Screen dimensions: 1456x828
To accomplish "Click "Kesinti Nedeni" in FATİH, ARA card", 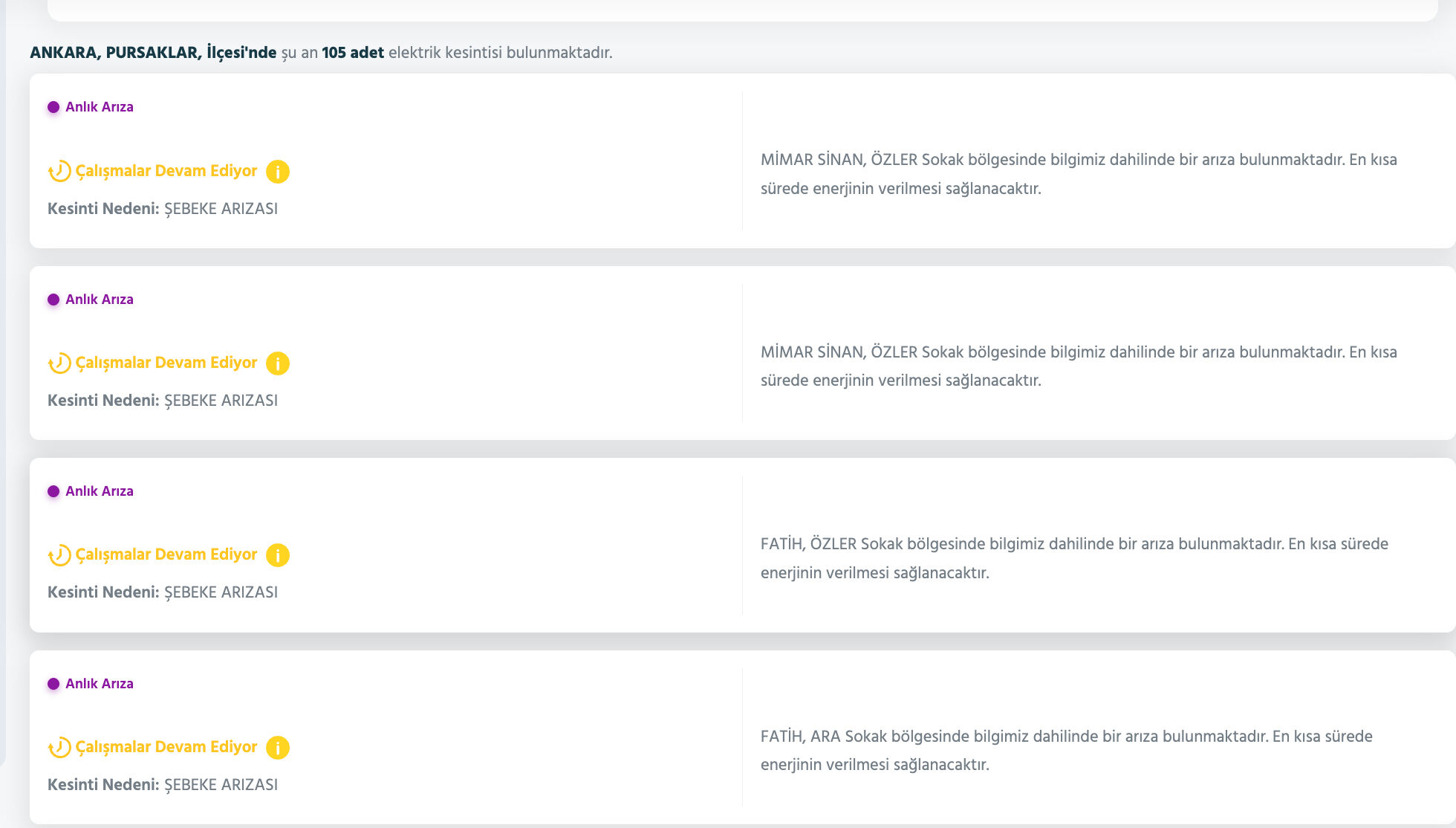I will tap(104, 785).
